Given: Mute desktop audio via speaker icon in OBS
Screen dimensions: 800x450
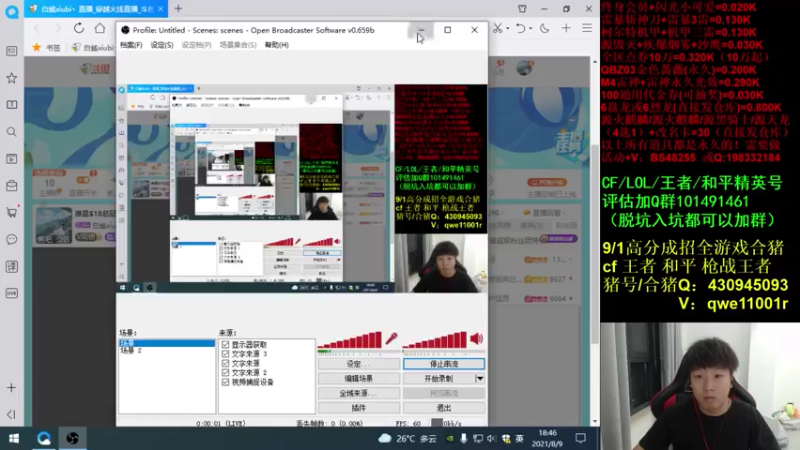Looking at the screenshot, I should tap(476, 338).
